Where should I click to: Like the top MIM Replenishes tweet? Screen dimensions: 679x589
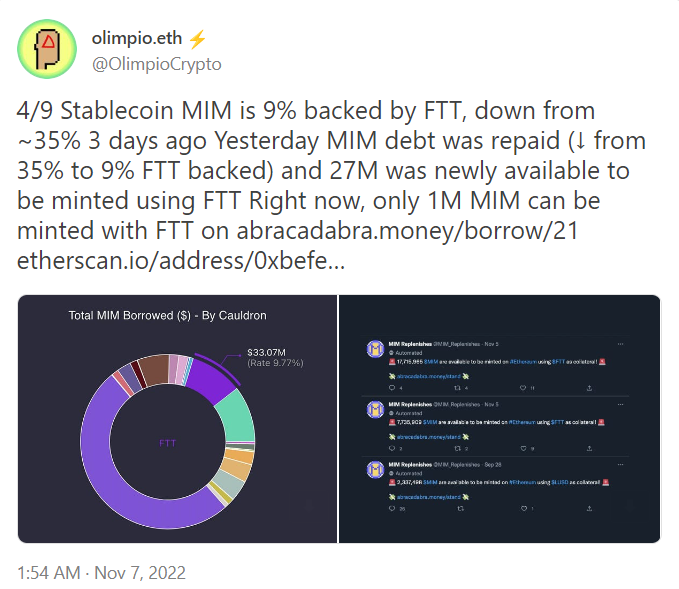(x=523, y=388)
